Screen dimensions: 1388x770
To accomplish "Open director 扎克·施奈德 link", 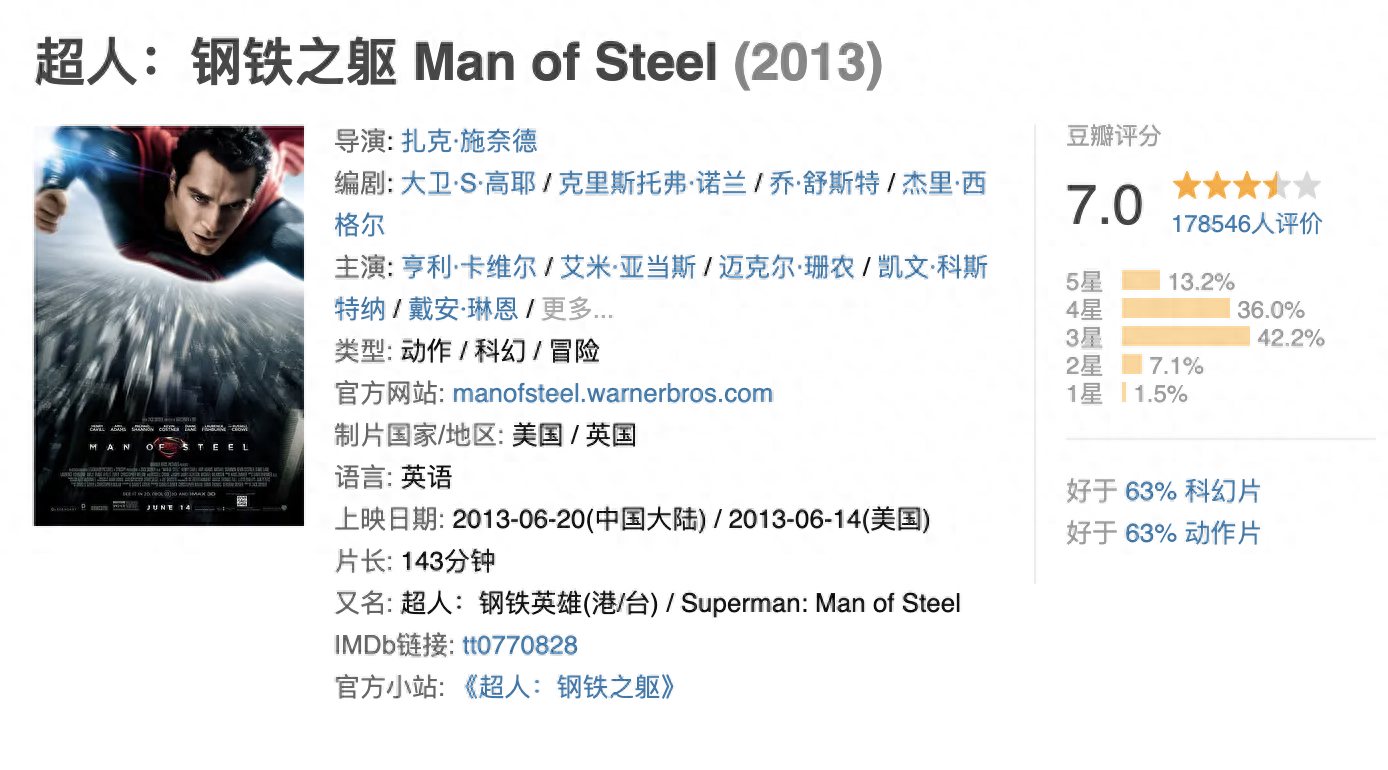I will [469, 141].
